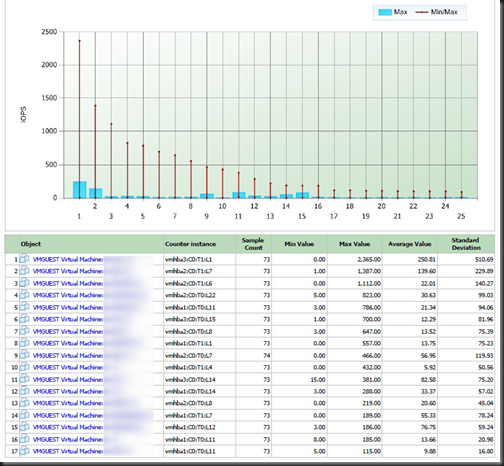Click max value 1,387.00

369,272
